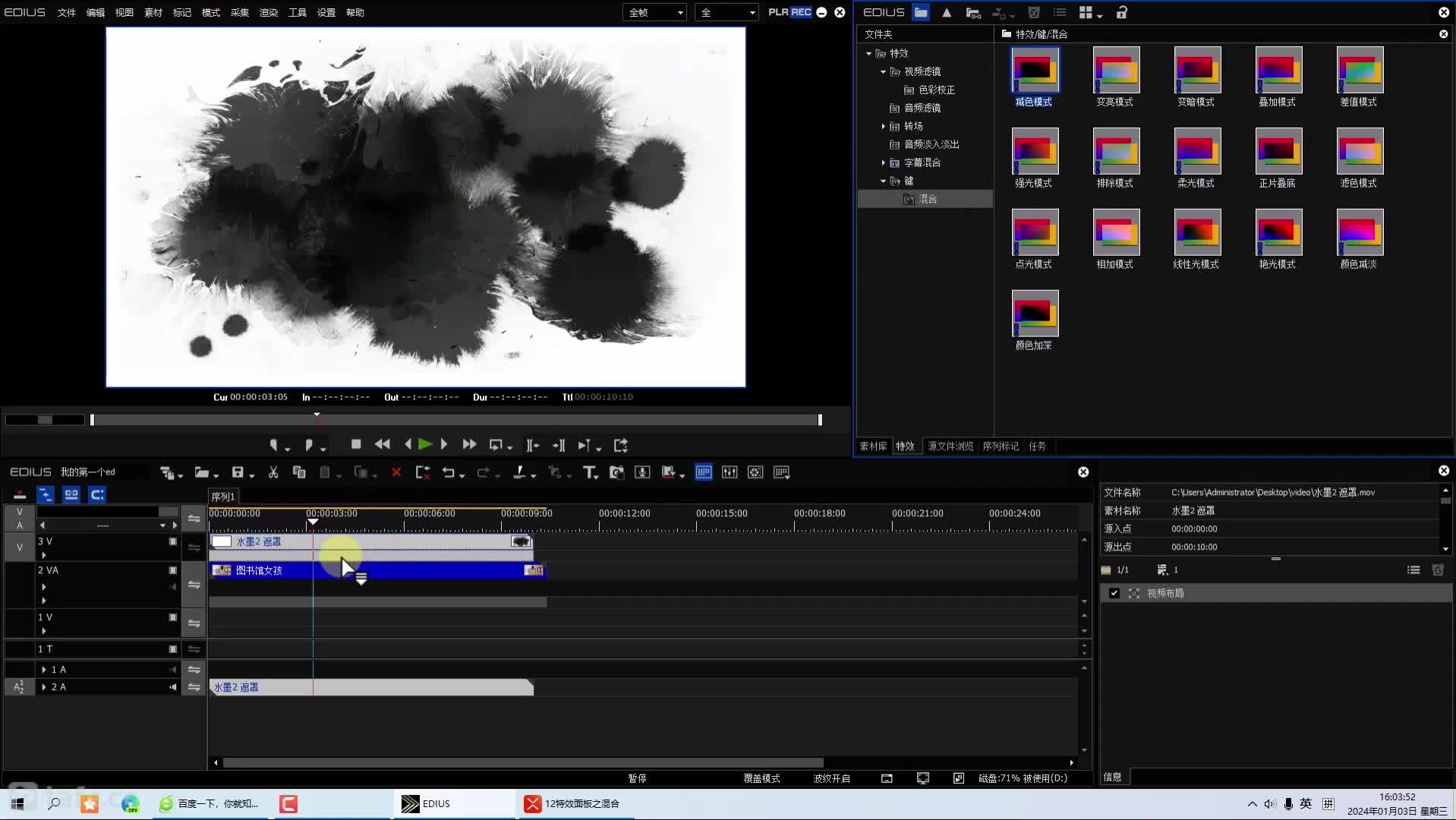Select the 减色模式 blend effect thumbnail

click(1035, 70)
